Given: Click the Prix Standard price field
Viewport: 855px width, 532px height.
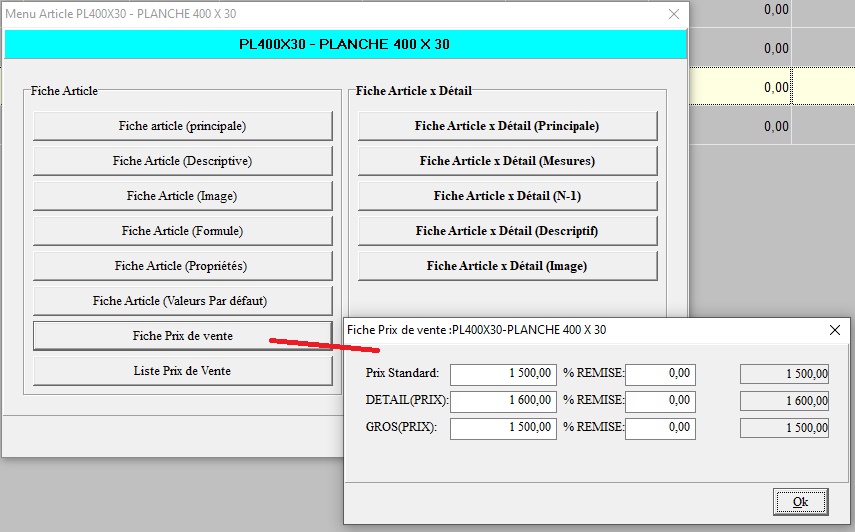Looking at the screenshot, I should [503, 374].
